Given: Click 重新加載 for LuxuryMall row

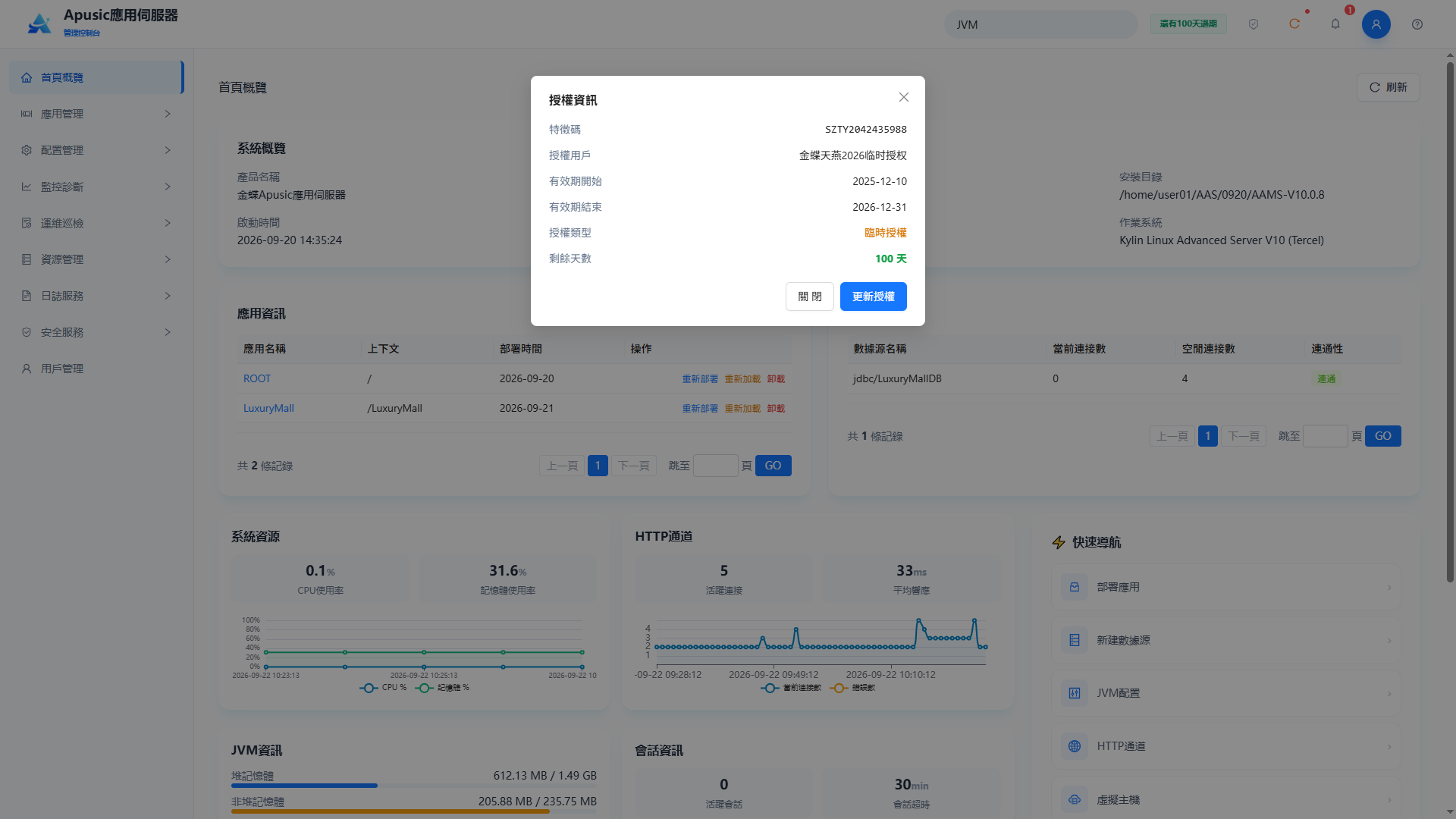Looking at the screenshot, I should point(742,409).
